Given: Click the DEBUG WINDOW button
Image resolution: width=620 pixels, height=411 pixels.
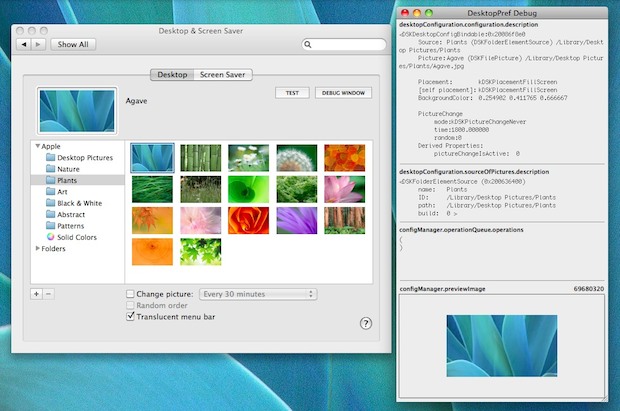Looking at the screenshot, I should pos(343,93).
